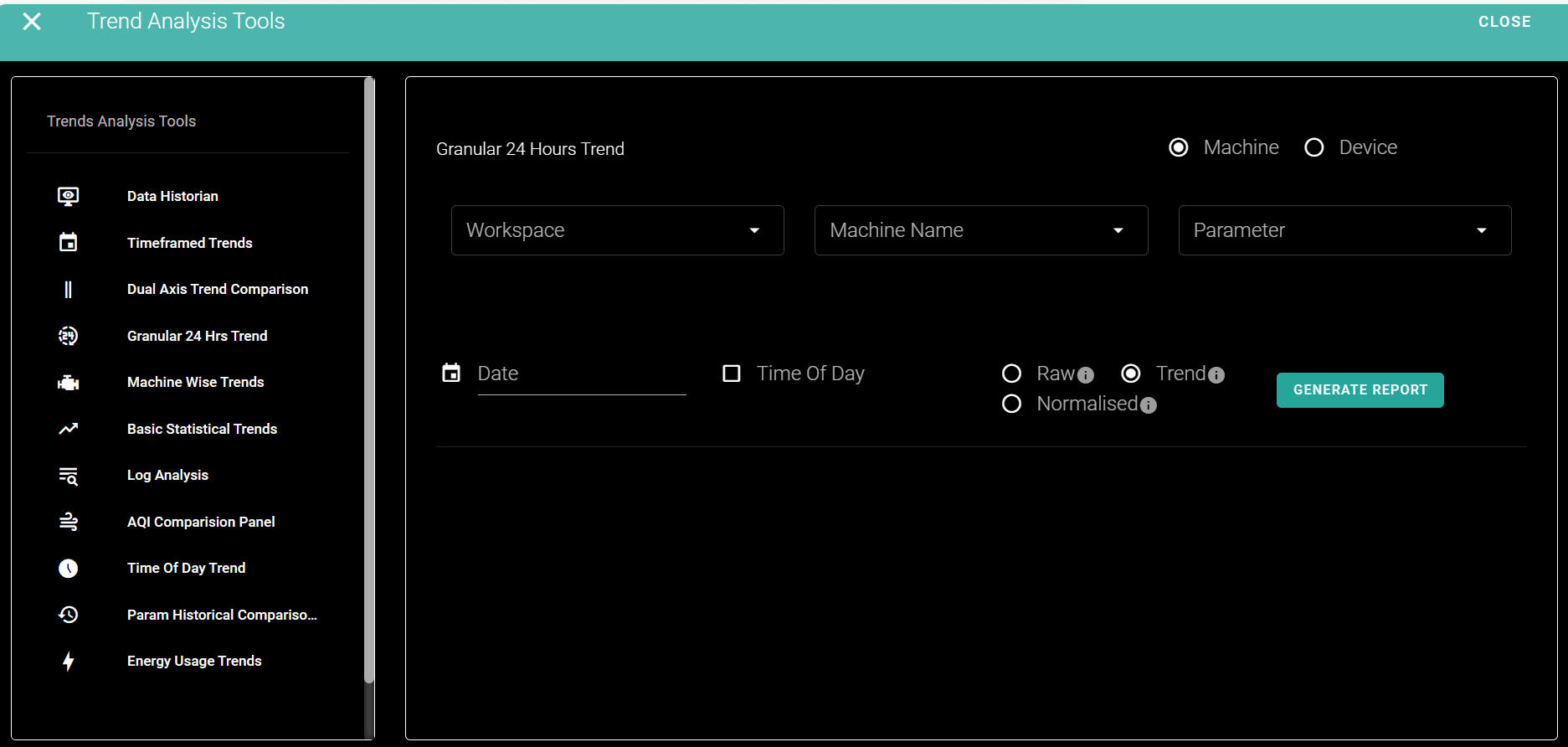
Task: Click the CLOSE text button
Action: 1504,22
